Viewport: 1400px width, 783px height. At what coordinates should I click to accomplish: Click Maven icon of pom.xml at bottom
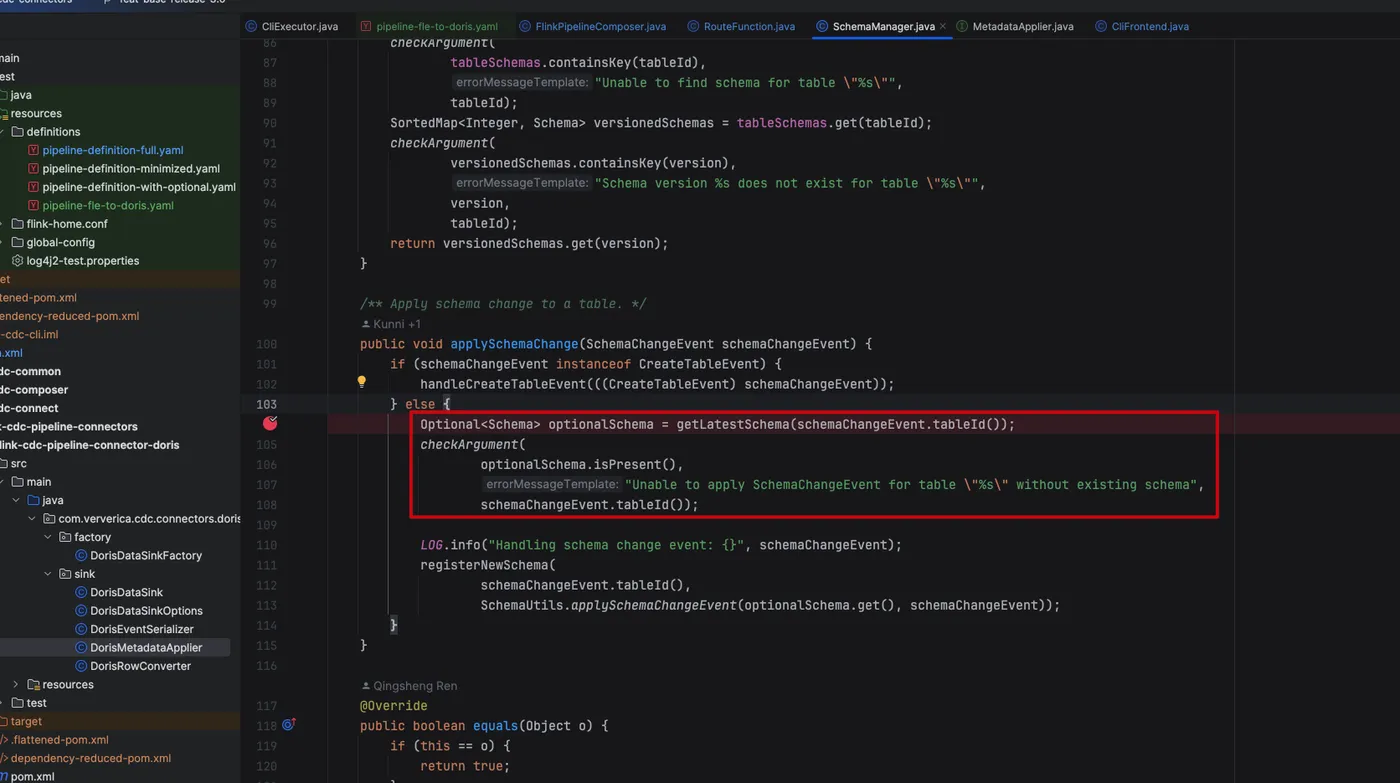click(3, 776)
